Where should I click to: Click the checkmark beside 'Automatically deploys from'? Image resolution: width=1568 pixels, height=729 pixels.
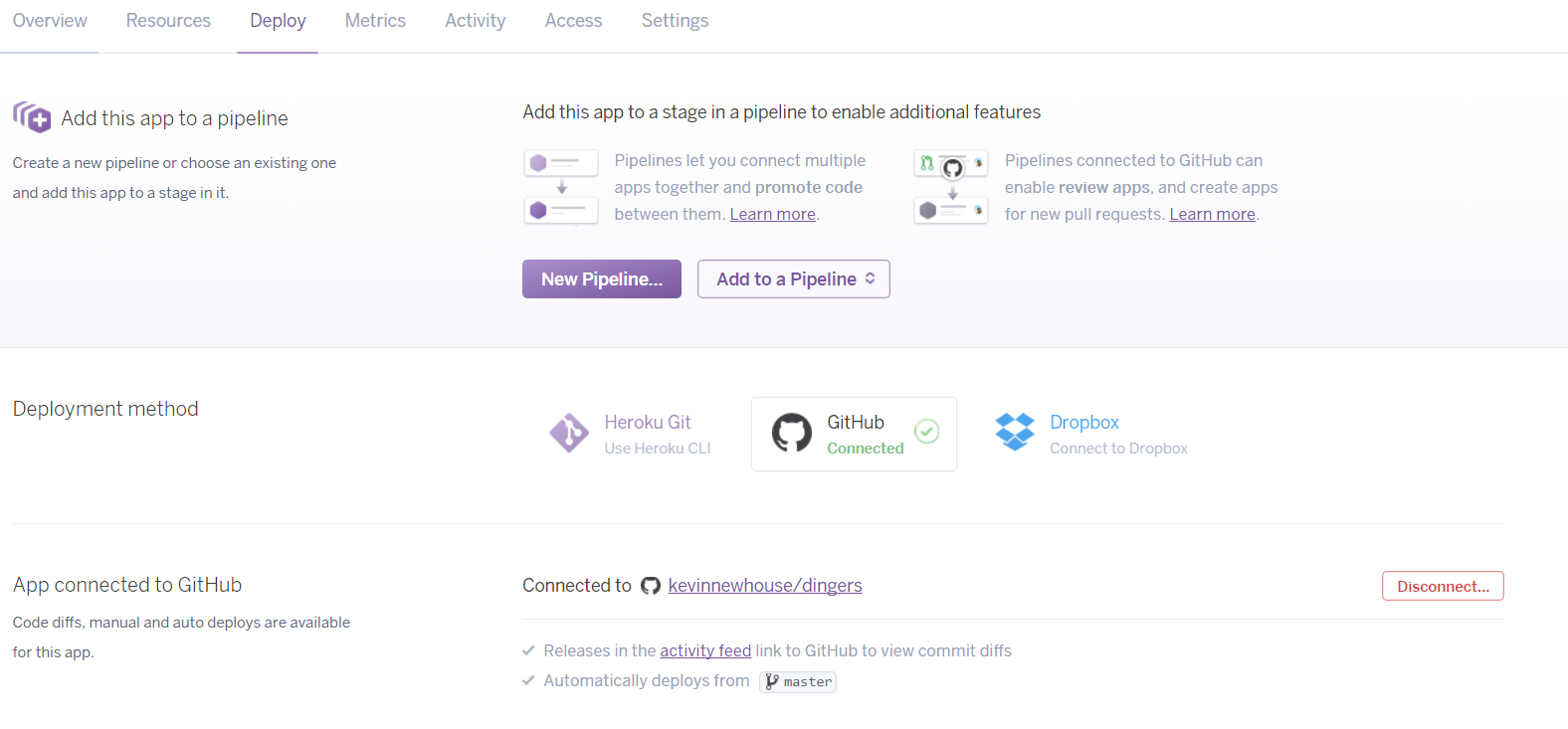[x=528, y=680]
